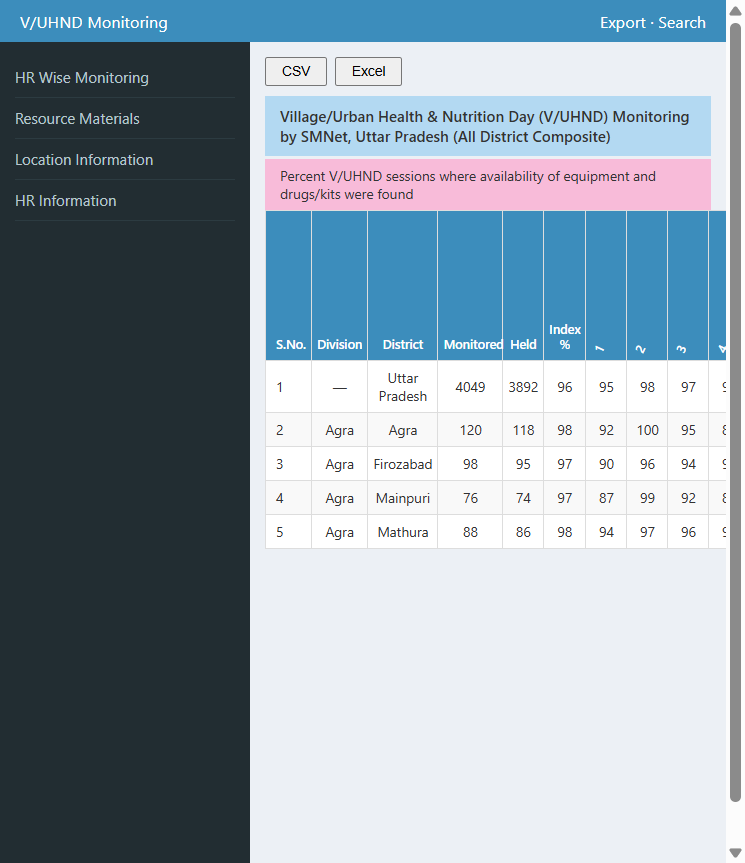Click the Held value 118 for Agra

pyautogui.click(x=523, y=430)
